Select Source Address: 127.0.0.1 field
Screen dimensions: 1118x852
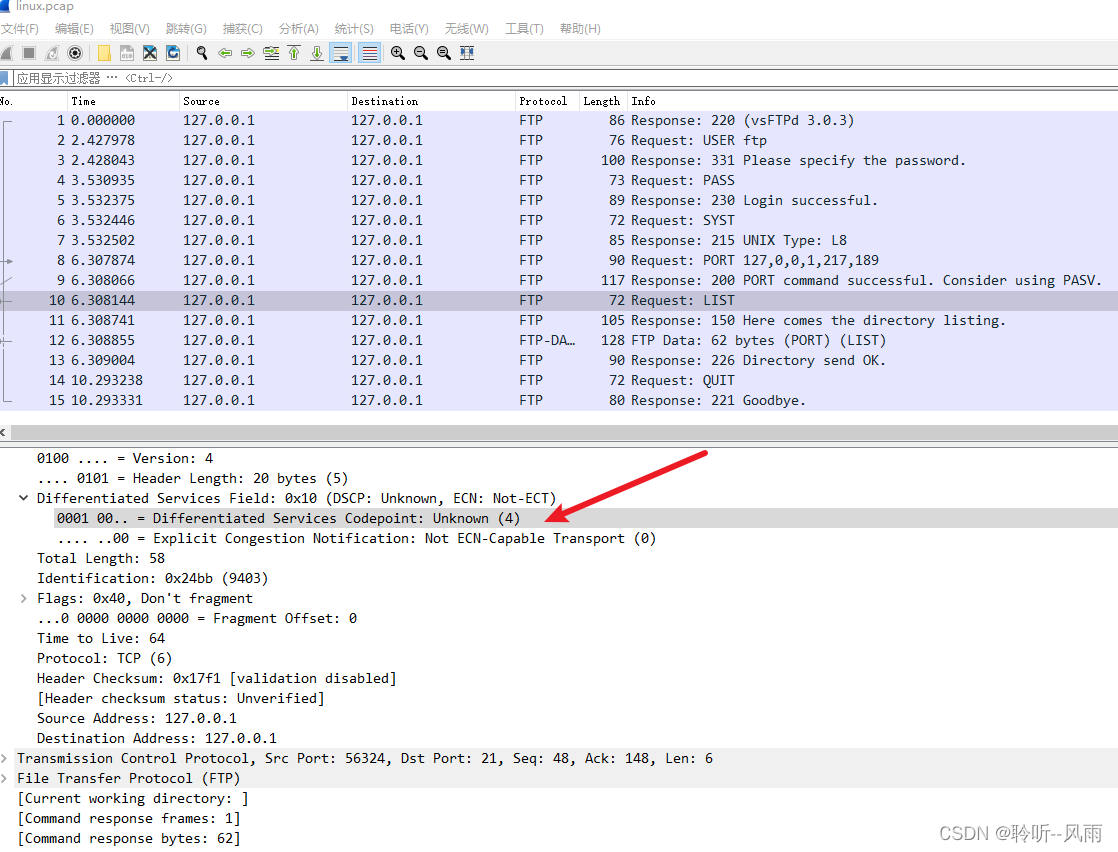pos(137,718)
